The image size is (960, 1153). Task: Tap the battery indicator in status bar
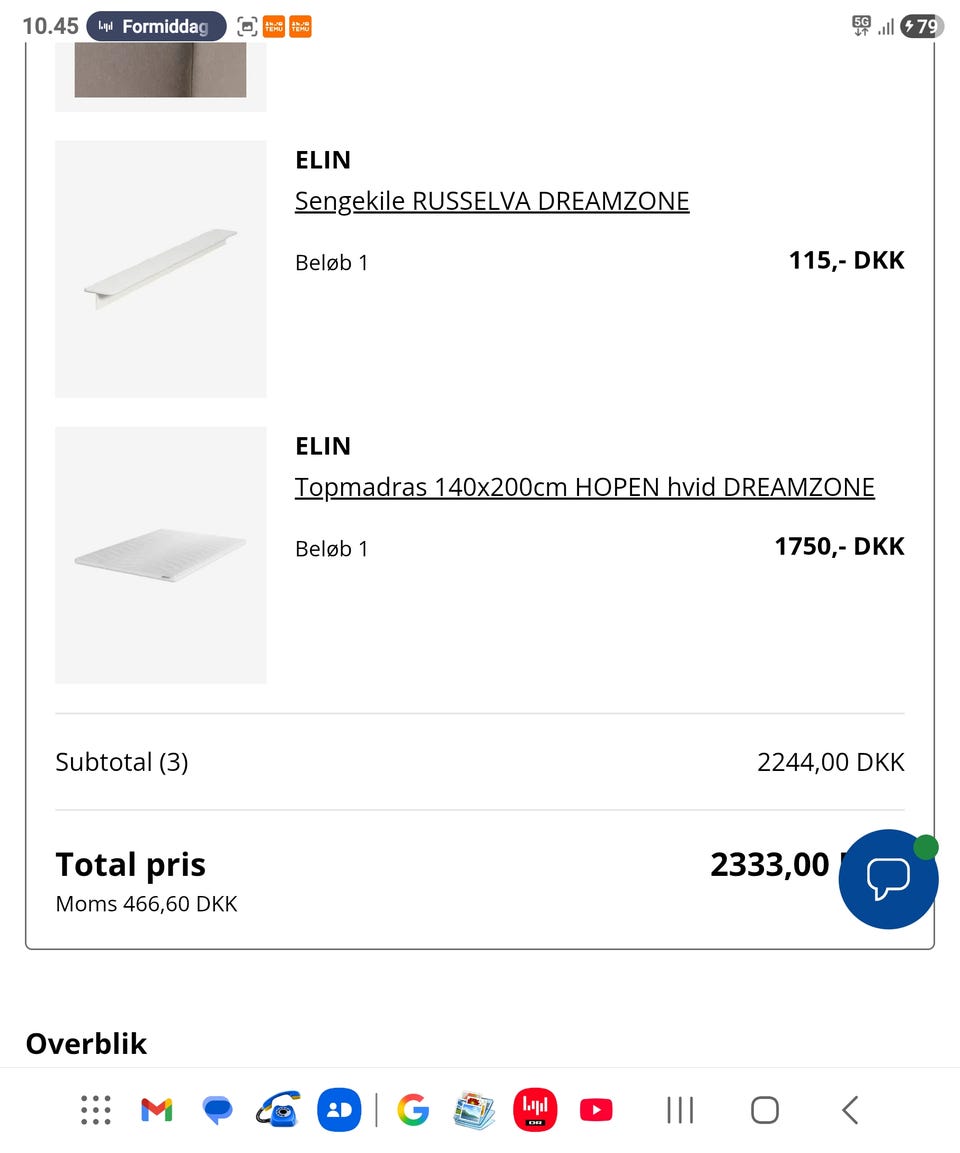[x=921, y=27]
